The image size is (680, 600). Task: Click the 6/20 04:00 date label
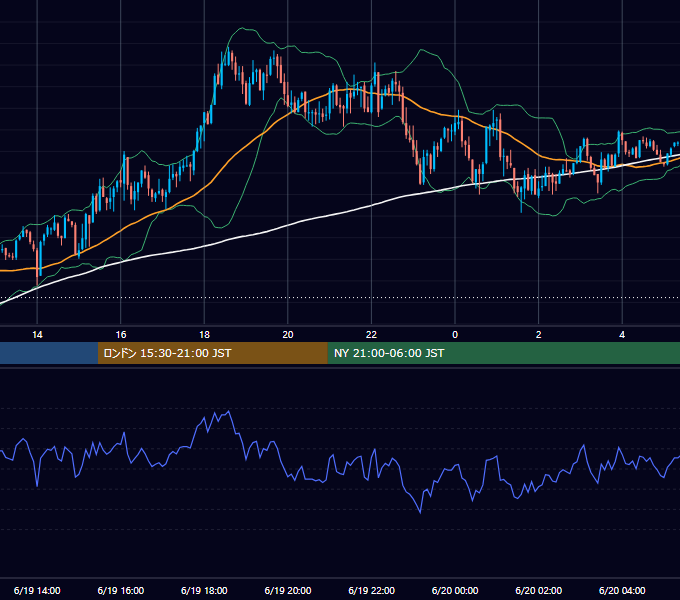[622, 590]
